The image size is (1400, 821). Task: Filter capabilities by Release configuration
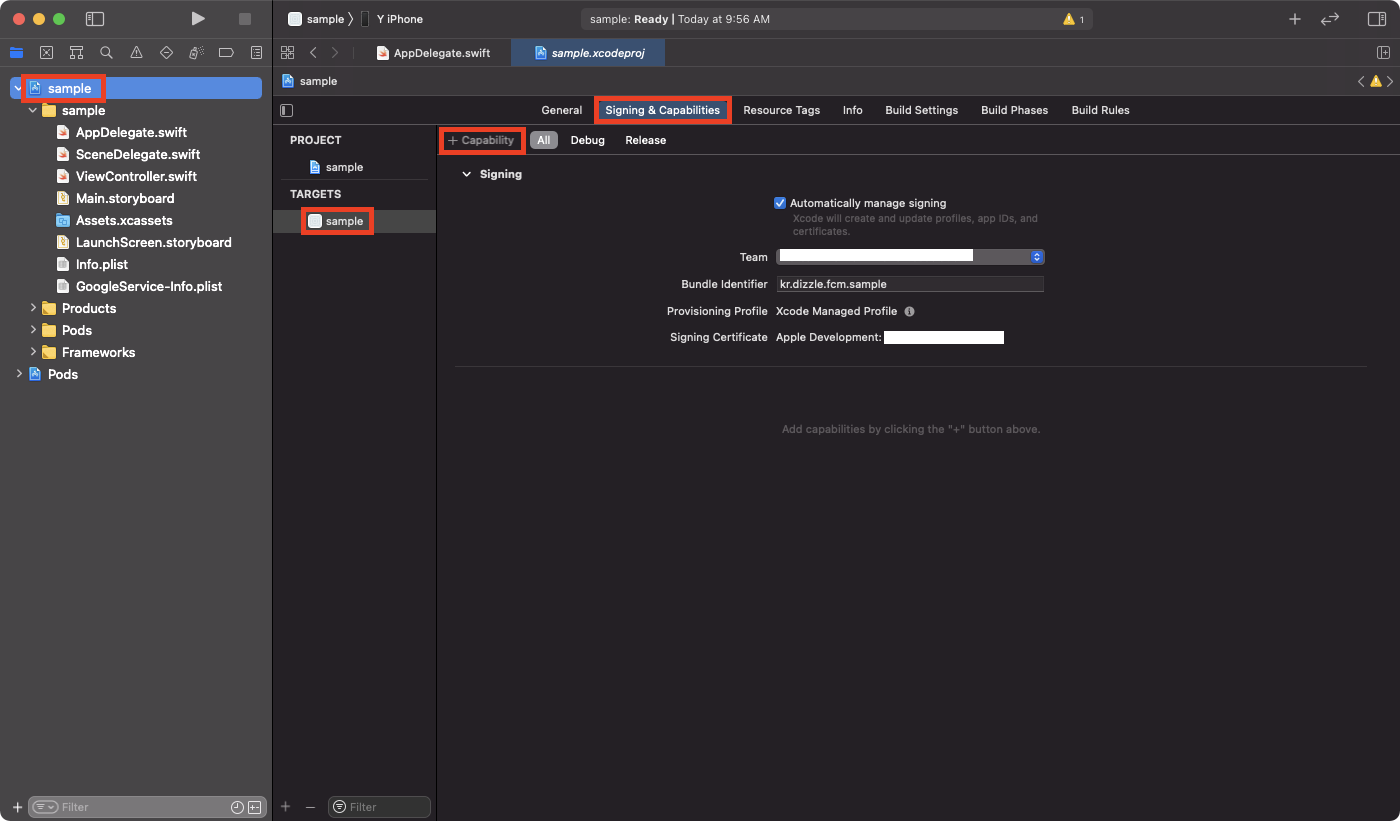point(646,140)
